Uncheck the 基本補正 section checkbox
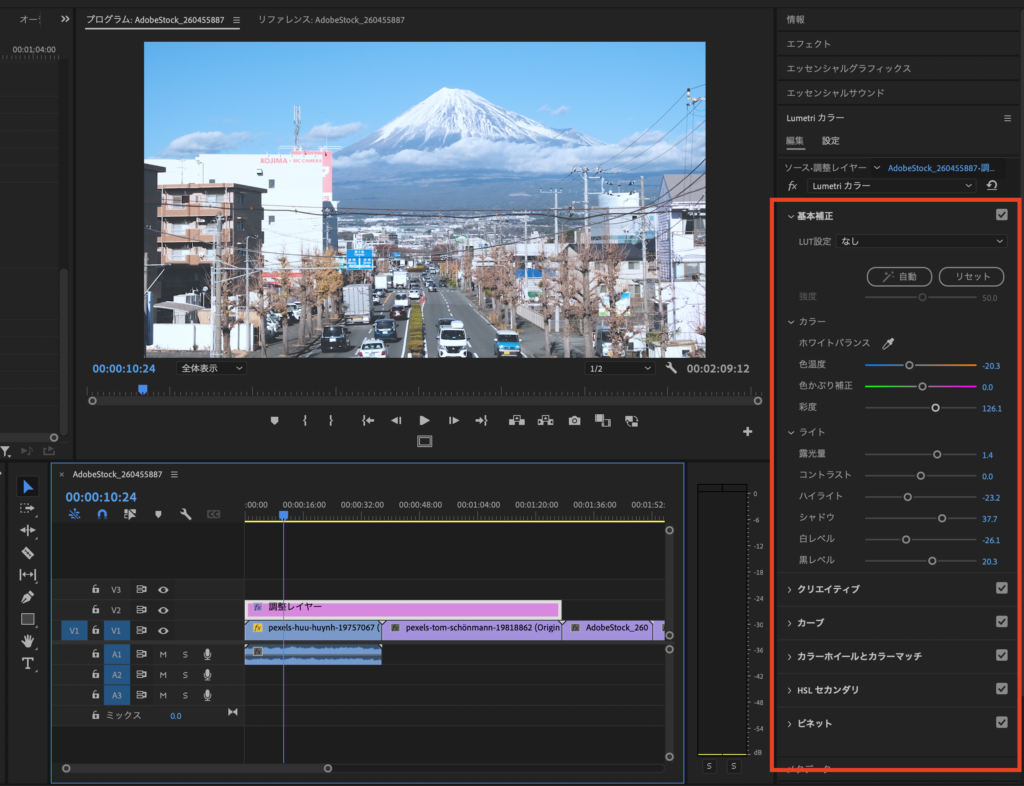Image resolution: width=1024 pixels, height=786 pixels. tap(1001, 215)
